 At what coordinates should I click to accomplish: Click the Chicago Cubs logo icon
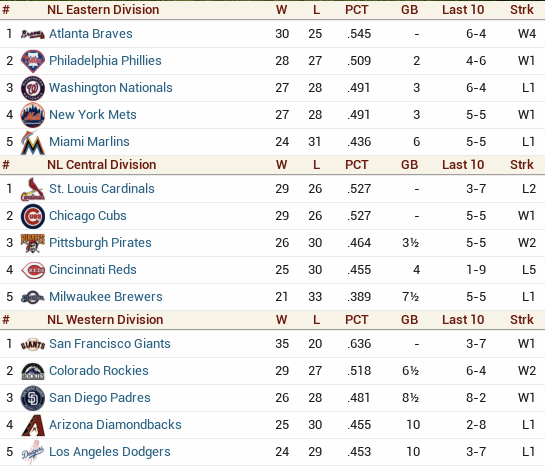click(33, 216)
